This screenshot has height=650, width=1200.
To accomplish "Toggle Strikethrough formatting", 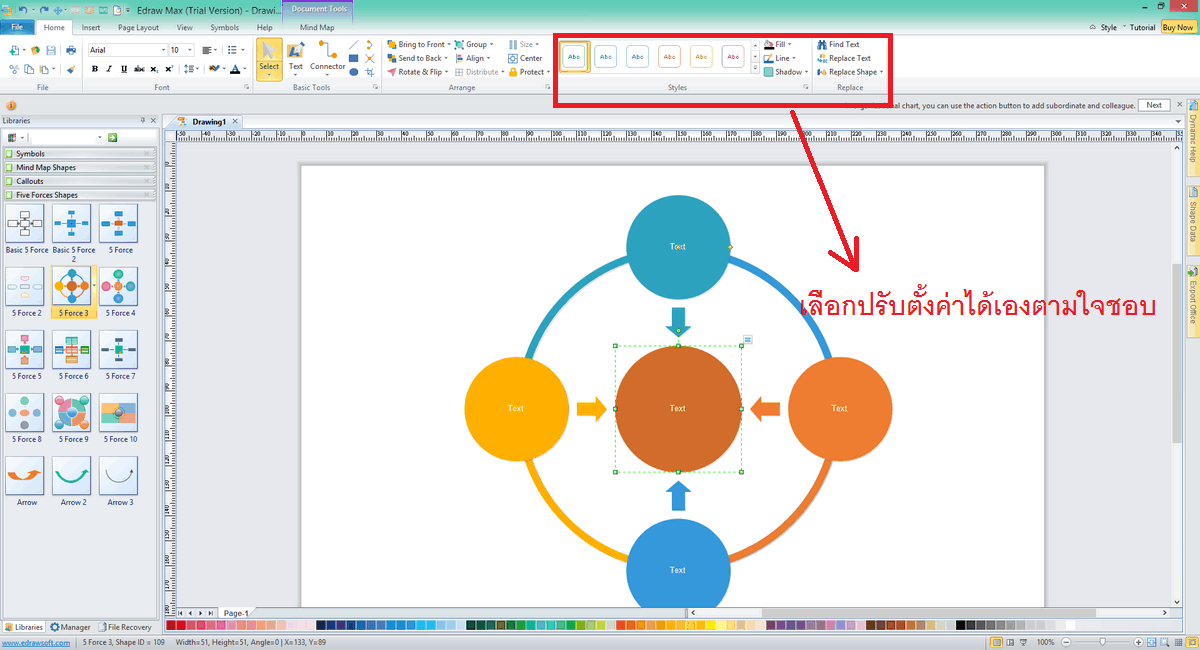I will coord(139,69).
